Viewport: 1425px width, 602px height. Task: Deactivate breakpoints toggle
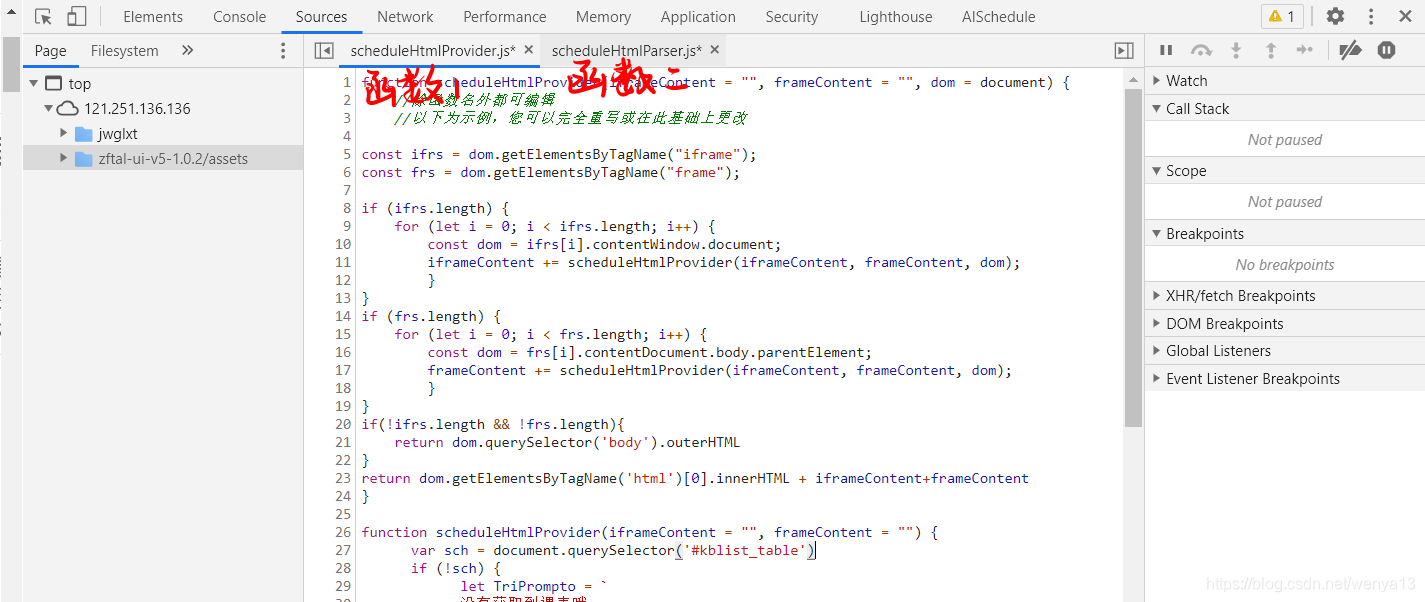[x=1350, y=50]
